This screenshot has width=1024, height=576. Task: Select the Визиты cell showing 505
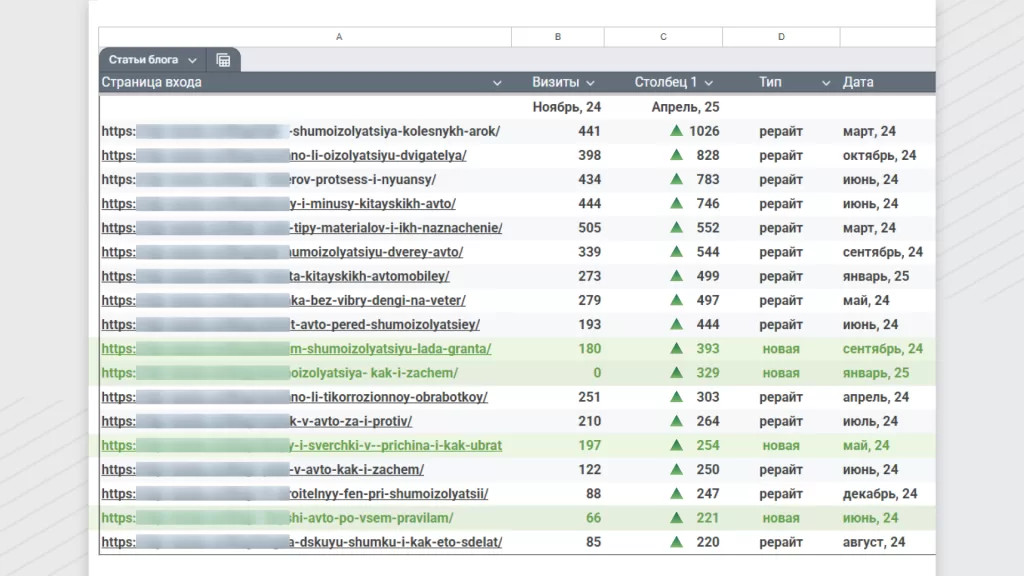point(589,228)
